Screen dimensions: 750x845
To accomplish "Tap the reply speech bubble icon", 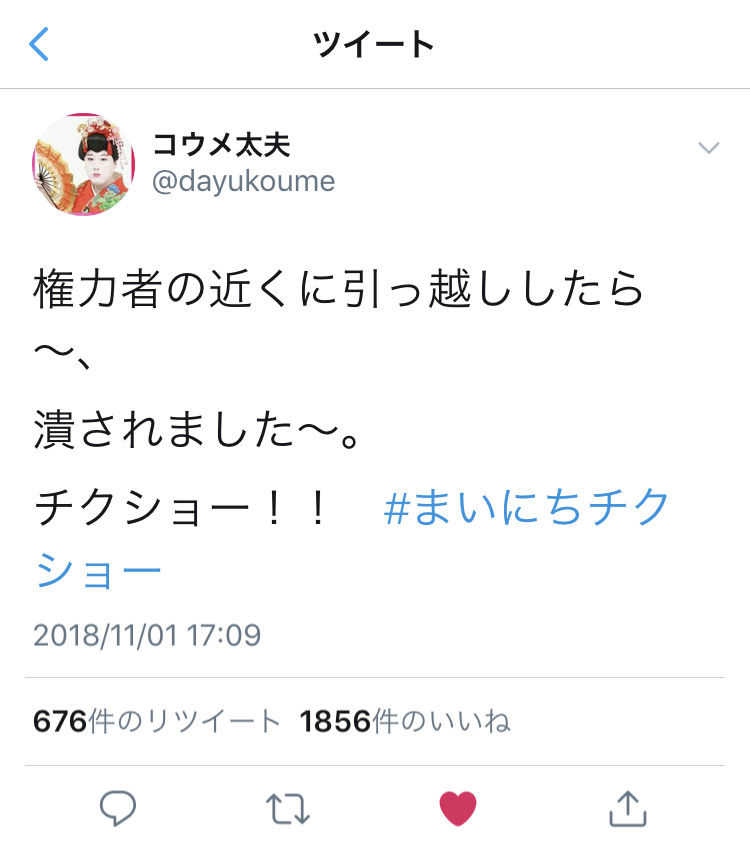I will point(117,808).
